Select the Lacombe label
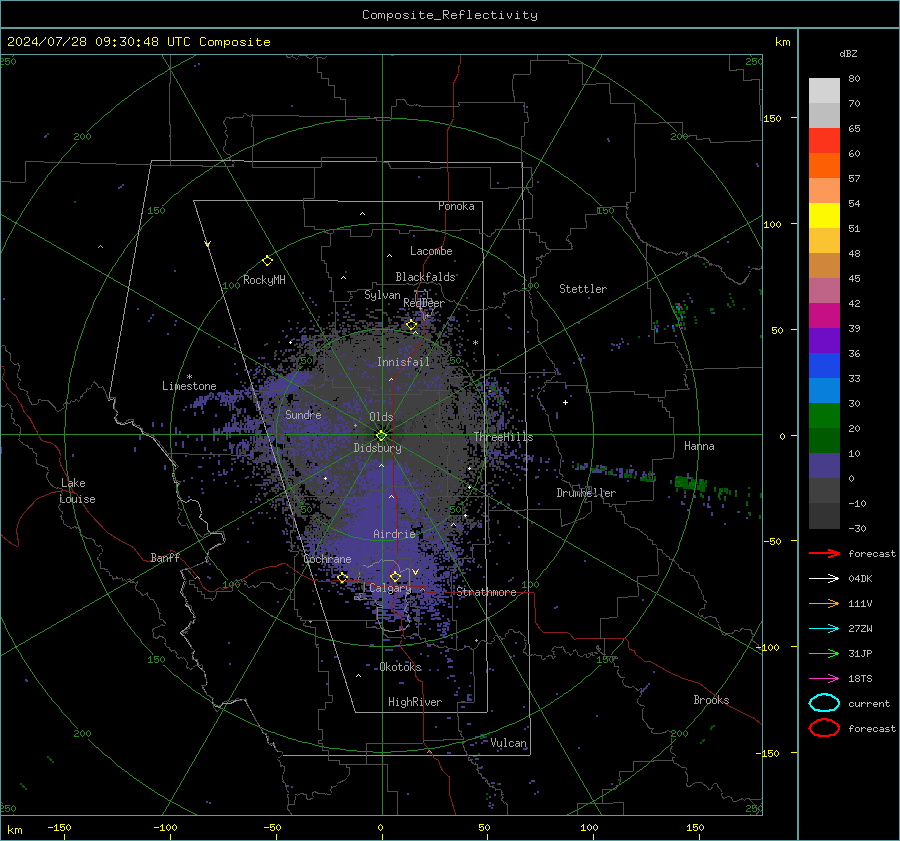This screenshot has width=900, height=841. (x=431, y=251)
